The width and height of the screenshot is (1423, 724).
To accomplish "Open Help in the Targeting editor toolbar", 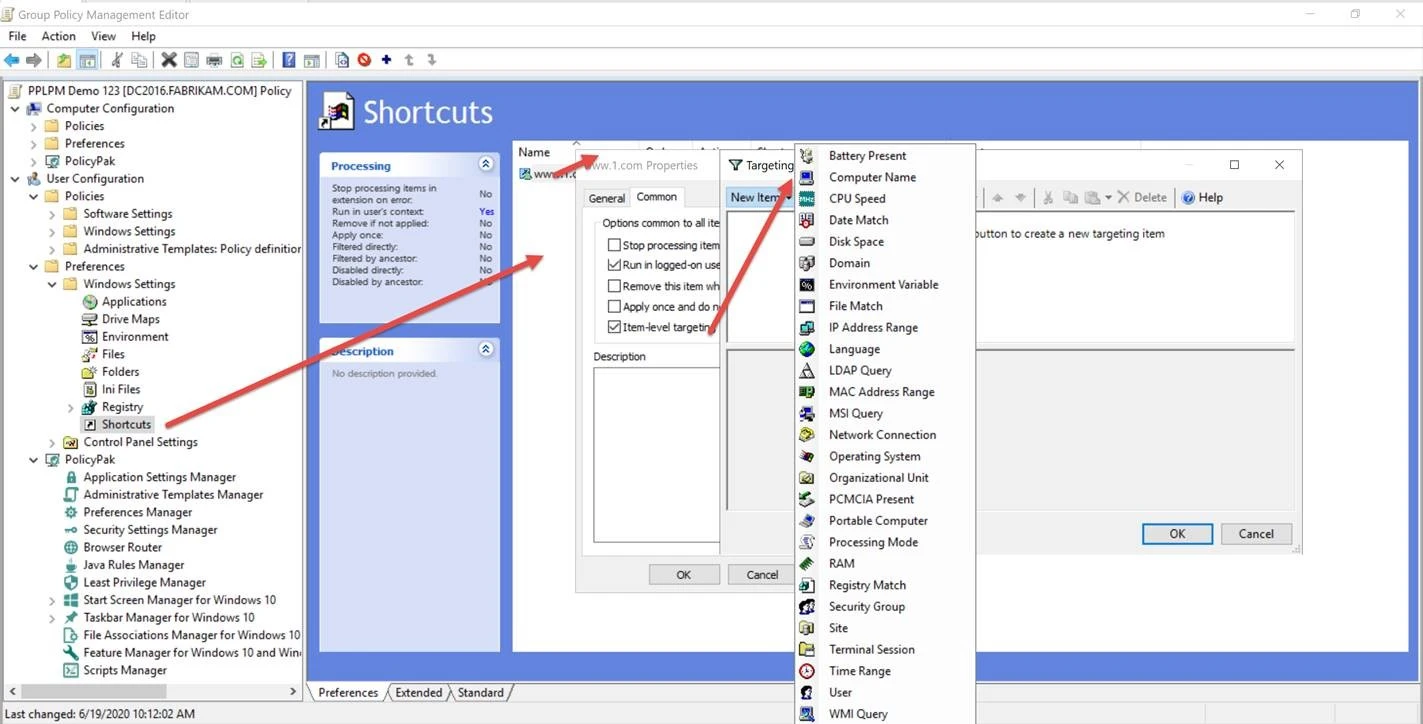I will click(x=1202, y=198).
